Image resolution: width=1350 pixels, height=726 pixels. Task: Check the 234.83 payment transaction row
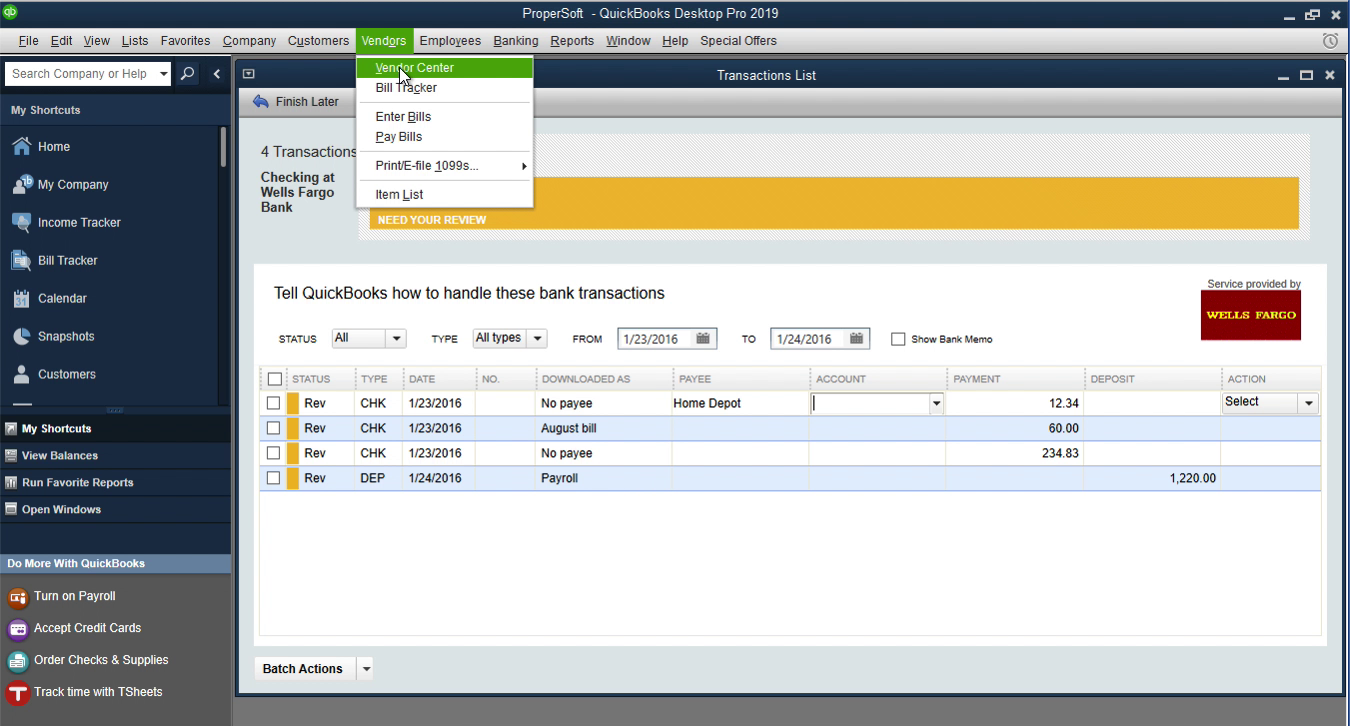tap(274, 453)
